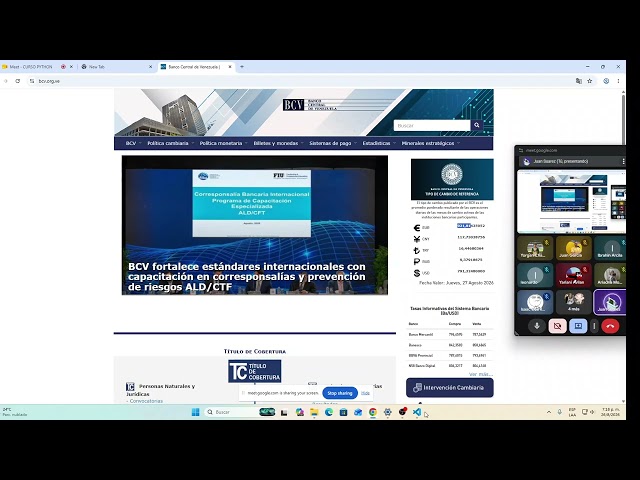Reload the page with browser refresh icon
Screen dimensions: 640x480
pos(18,81)
